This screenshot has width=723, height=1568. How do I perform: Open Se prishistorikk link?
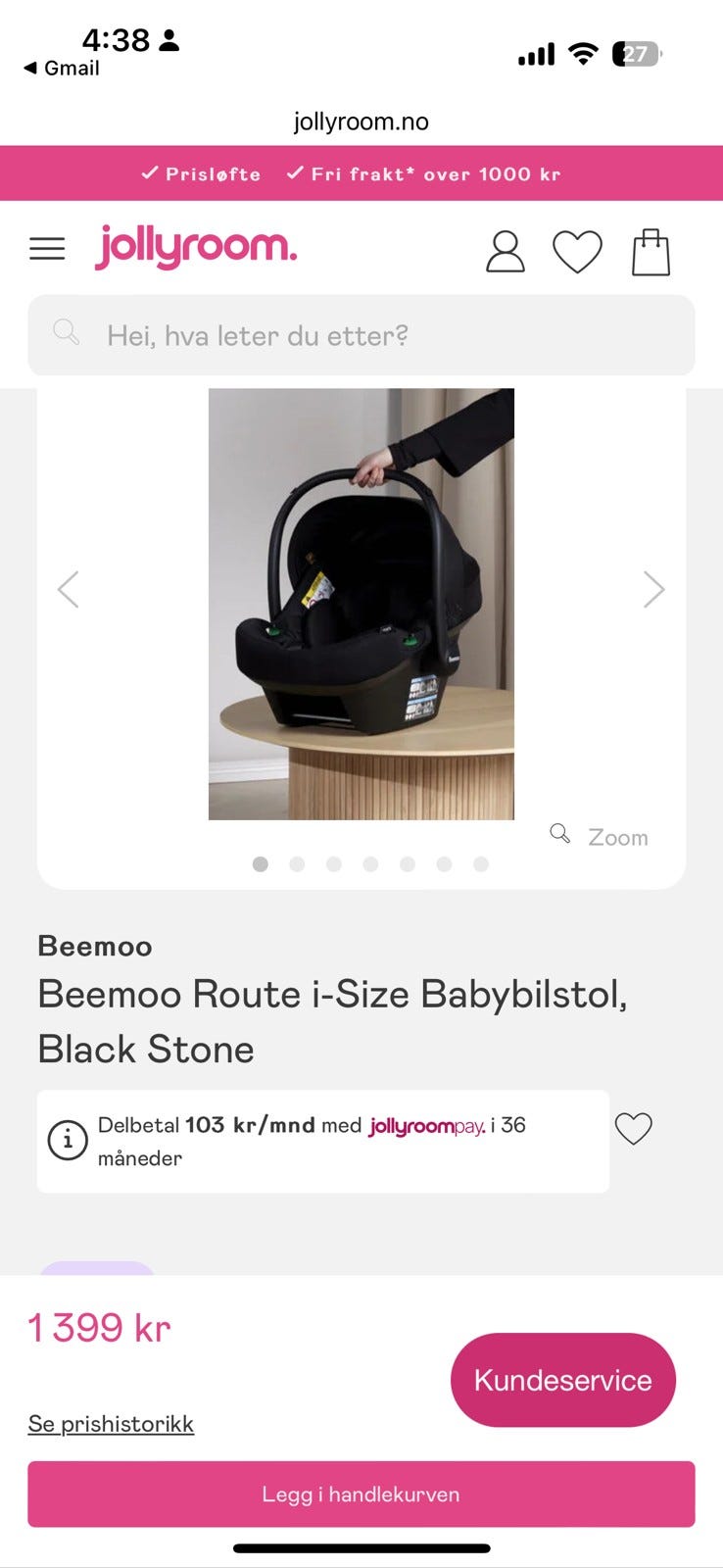tap(111, 1424)
